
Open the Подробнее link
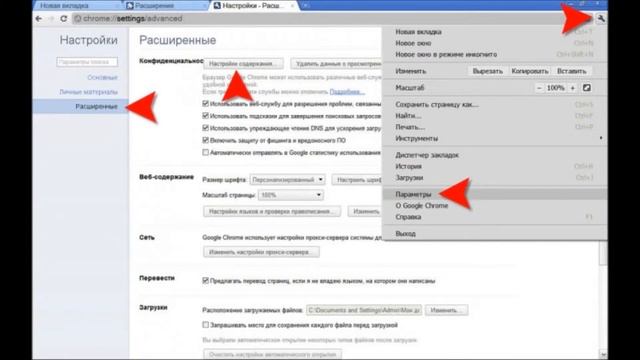point(347,91)
